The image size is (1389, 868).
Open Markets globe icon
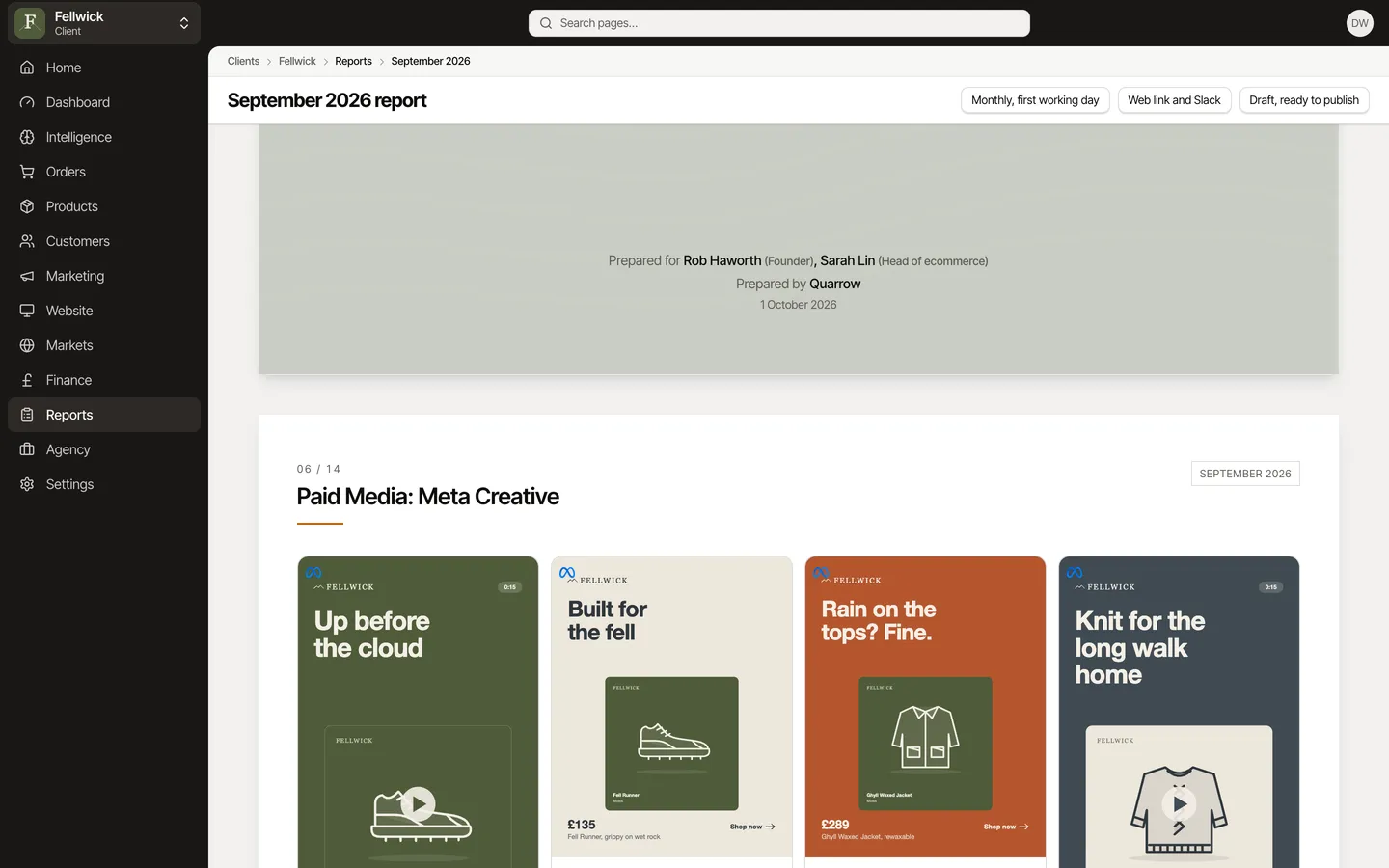27,345
